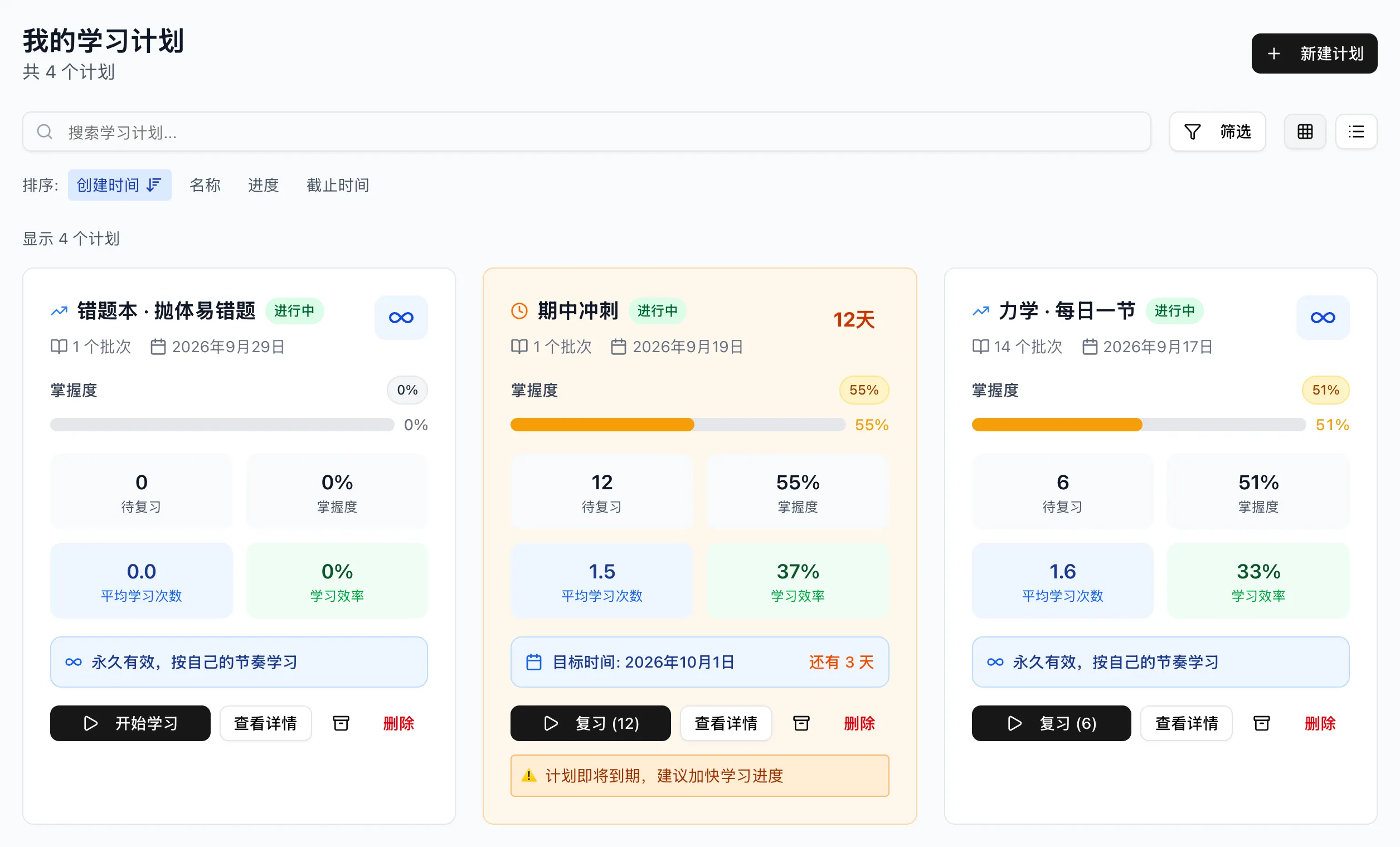Screen dimensions: 1400x847
Task: Click 永久有效 banner on 错题本 card
Action: pyautogui.click(x=239, y=661)
